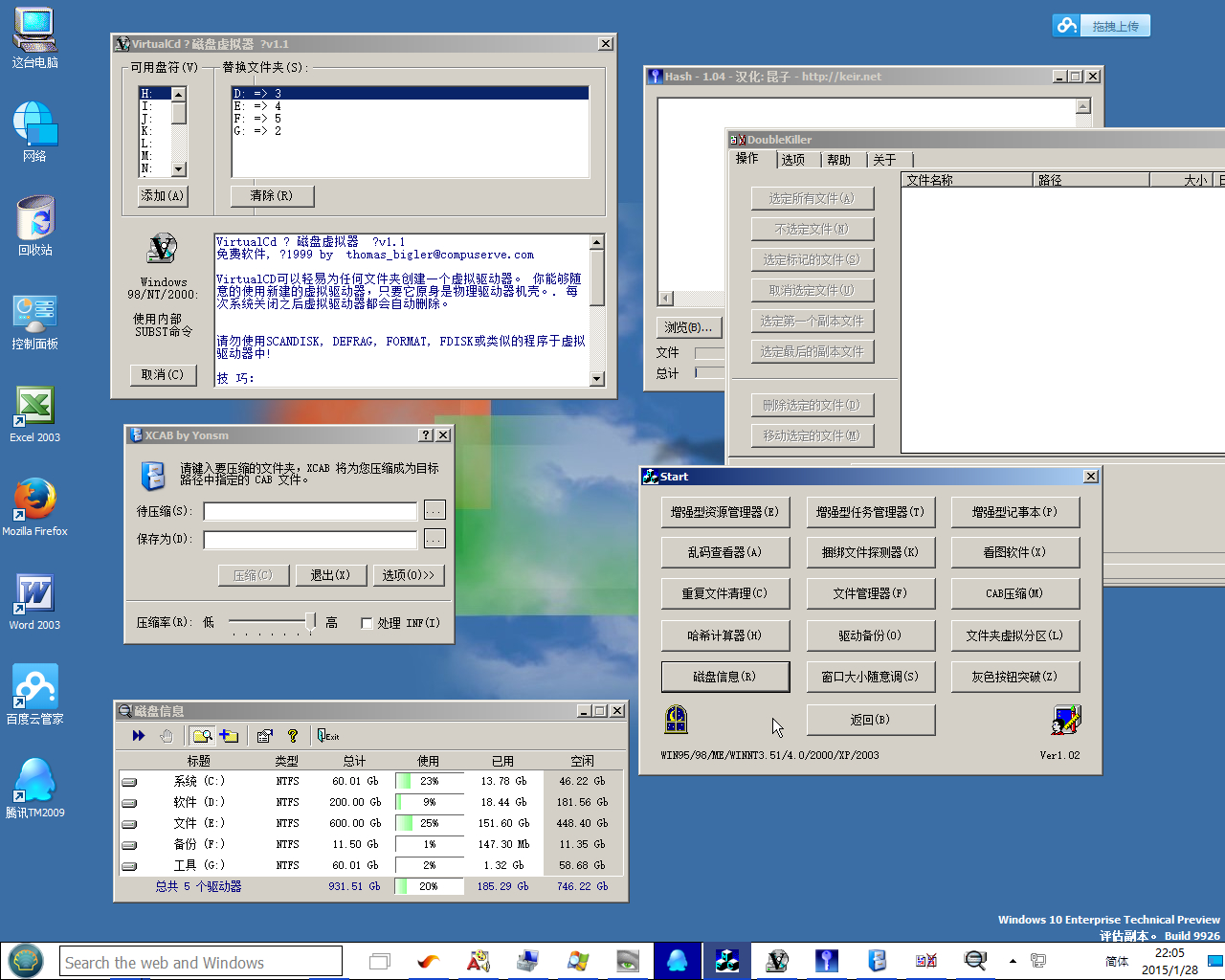The image size is (1225, 980).
Task: Click the add folder icon in 磁盘信息 toolbar
Action: point(229,736)
